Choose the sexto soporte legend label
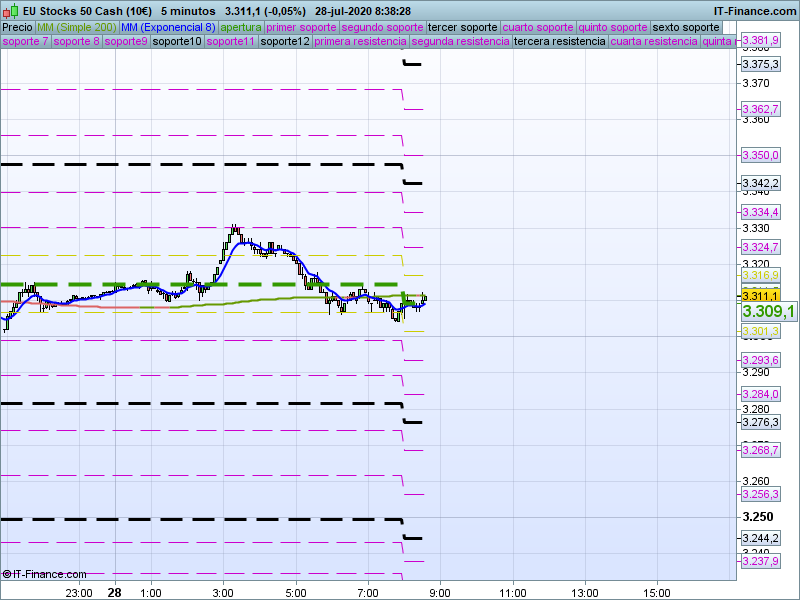Screen dimensions: 800x600 [685, 27]
